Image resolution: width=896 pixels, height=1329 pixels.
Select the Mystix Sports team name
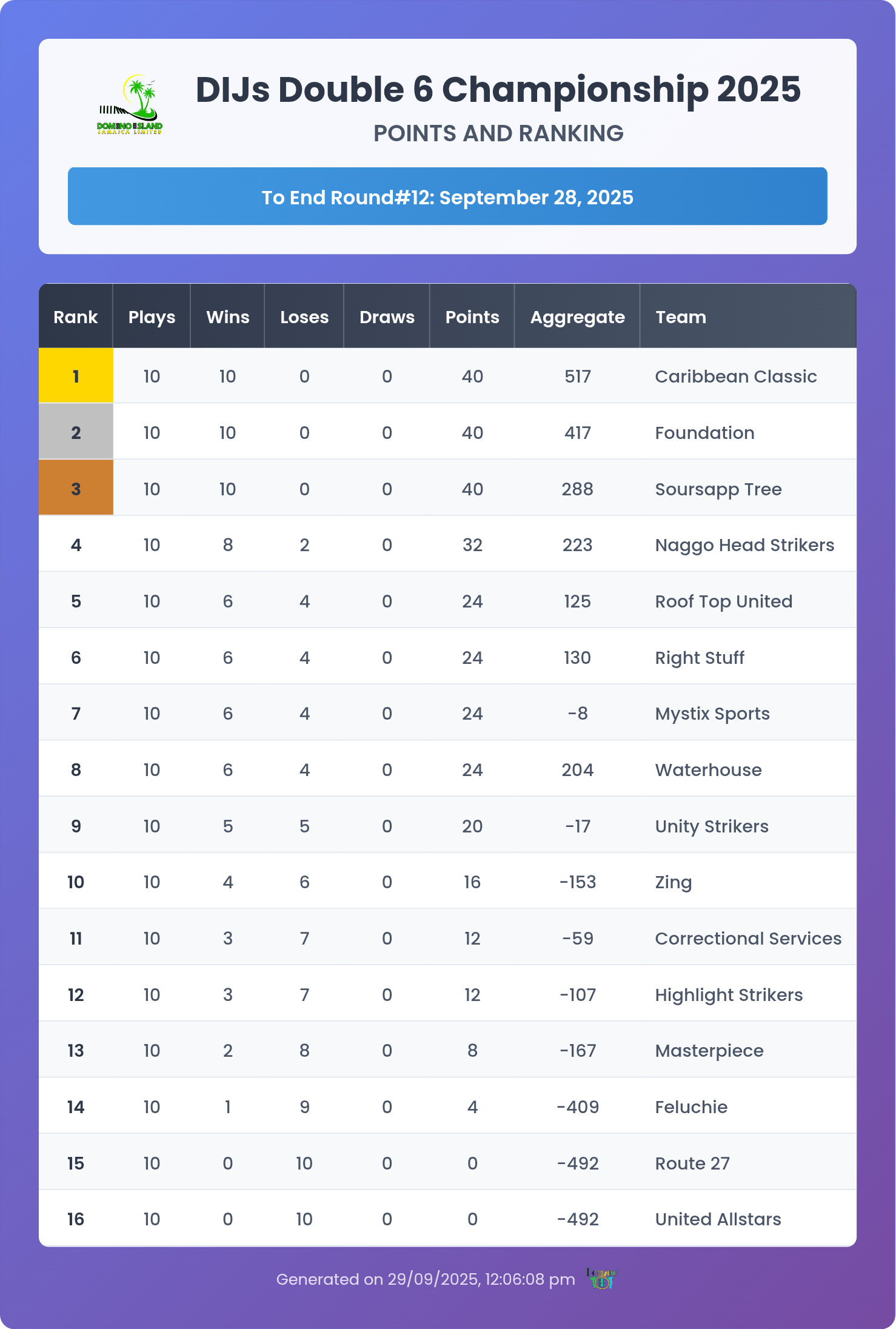[712, 714]
